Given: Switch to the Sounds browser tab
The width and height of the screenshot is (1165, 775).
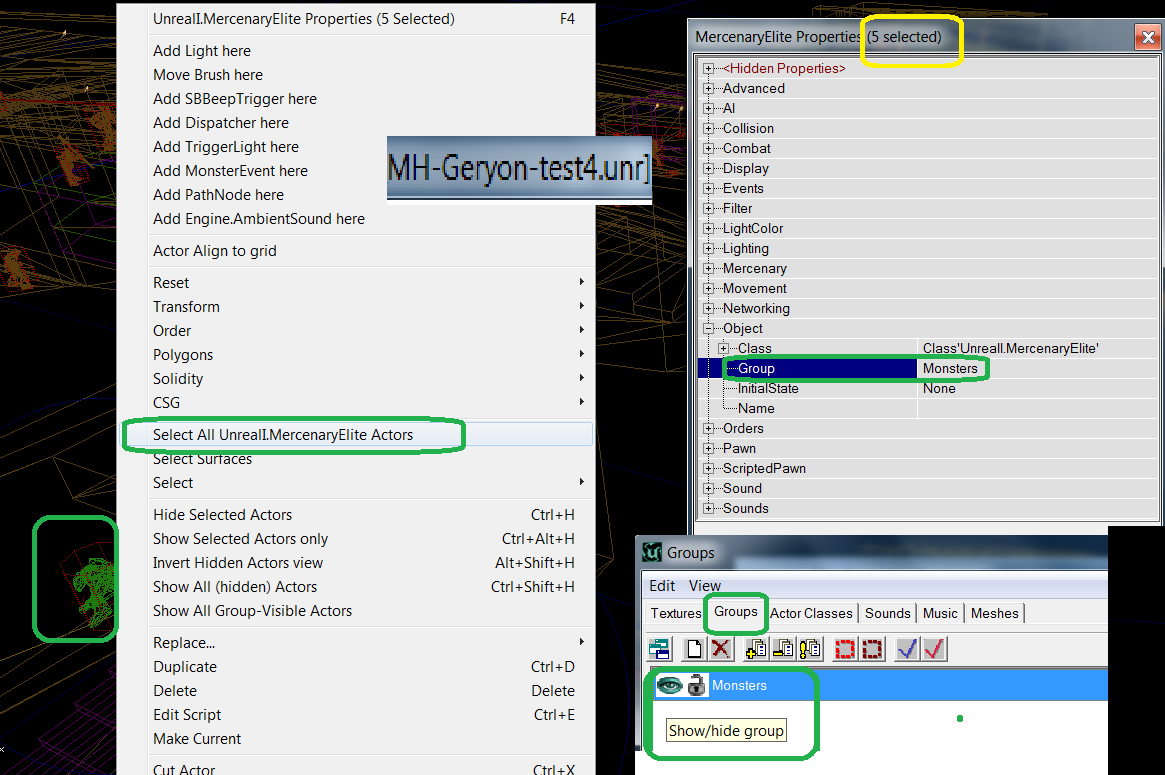Looking at the screenshot, I should tap(888, 614).
